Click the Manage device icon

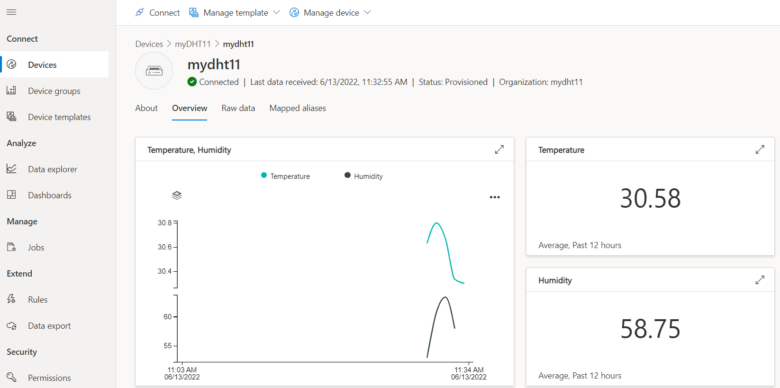tap(294, 12)
